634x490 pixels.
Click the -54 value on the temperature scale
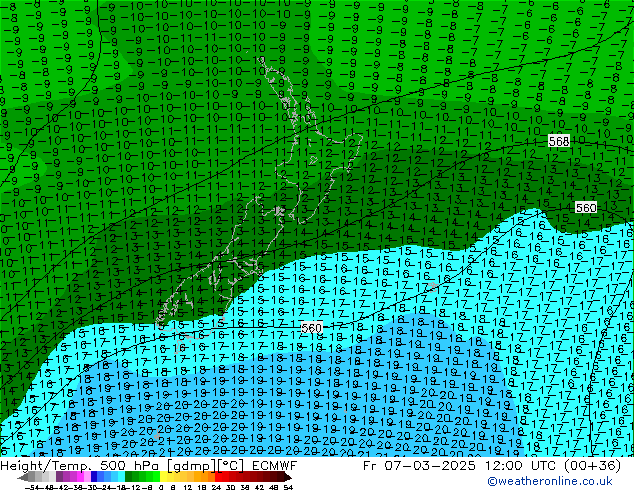tap(32, 487)
